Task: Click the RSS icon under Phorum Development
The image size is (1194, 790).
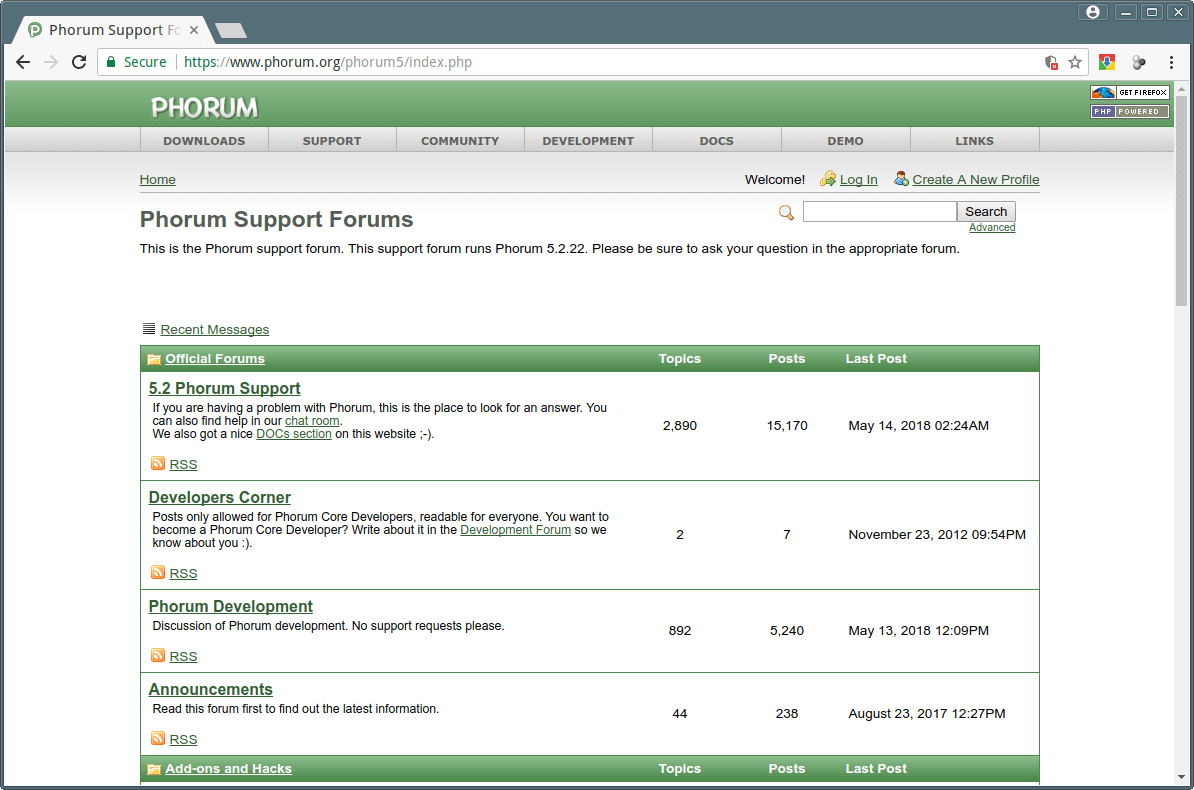Action: [158, 656]
